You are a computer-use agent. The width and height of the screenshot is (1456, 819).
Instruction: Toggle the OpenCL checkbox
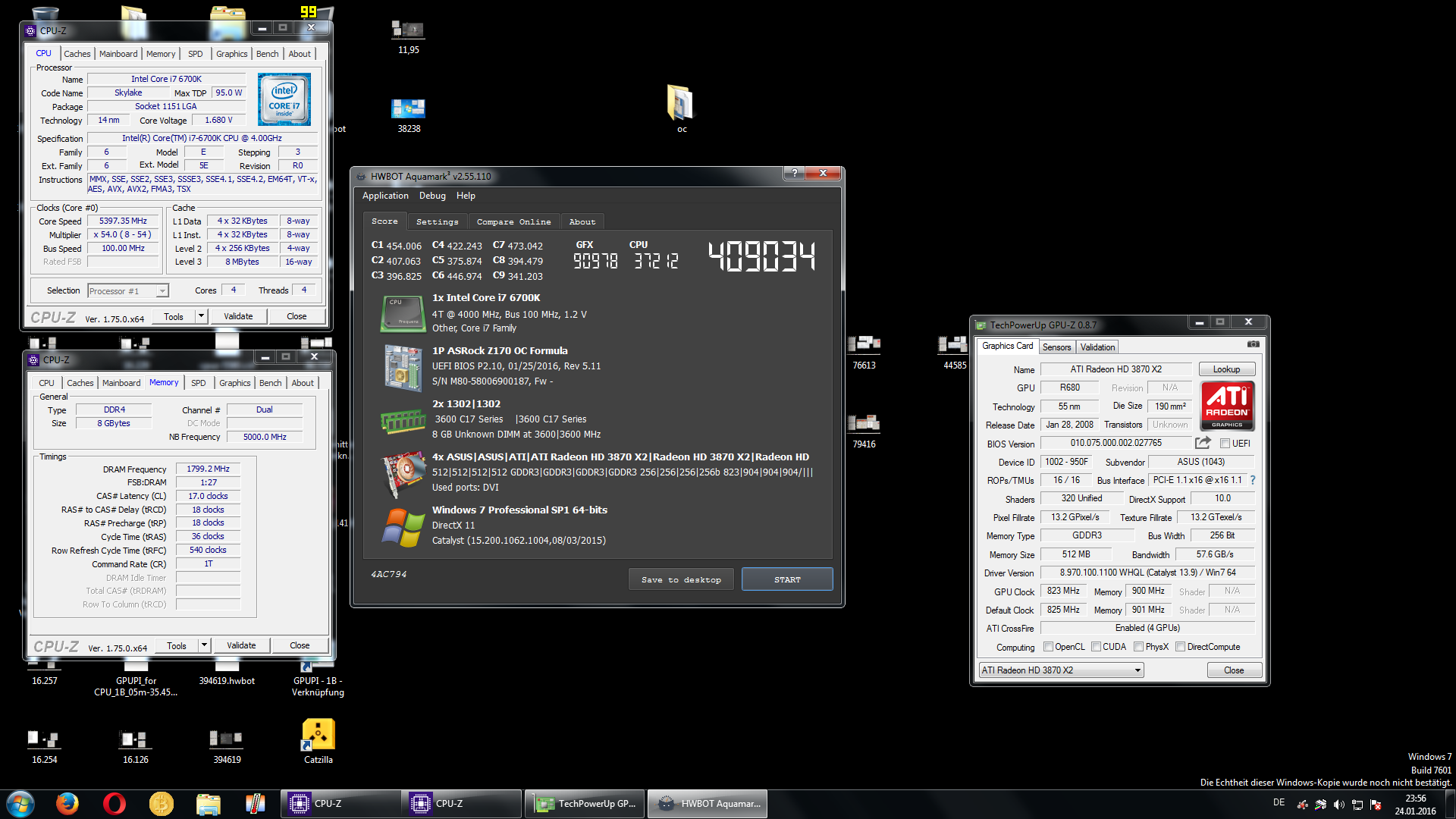pyautogui.click(x=1048, y=647)
